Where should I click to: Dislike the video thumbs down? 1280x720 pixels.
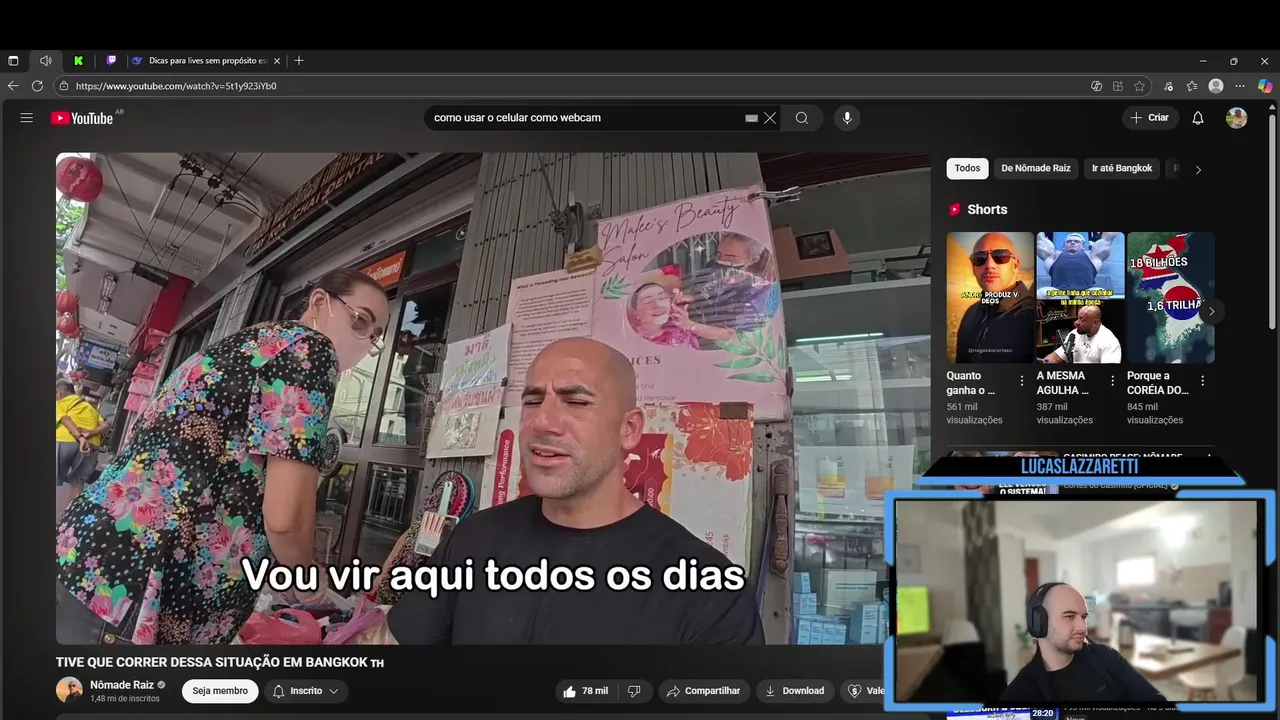coord(634,691)
